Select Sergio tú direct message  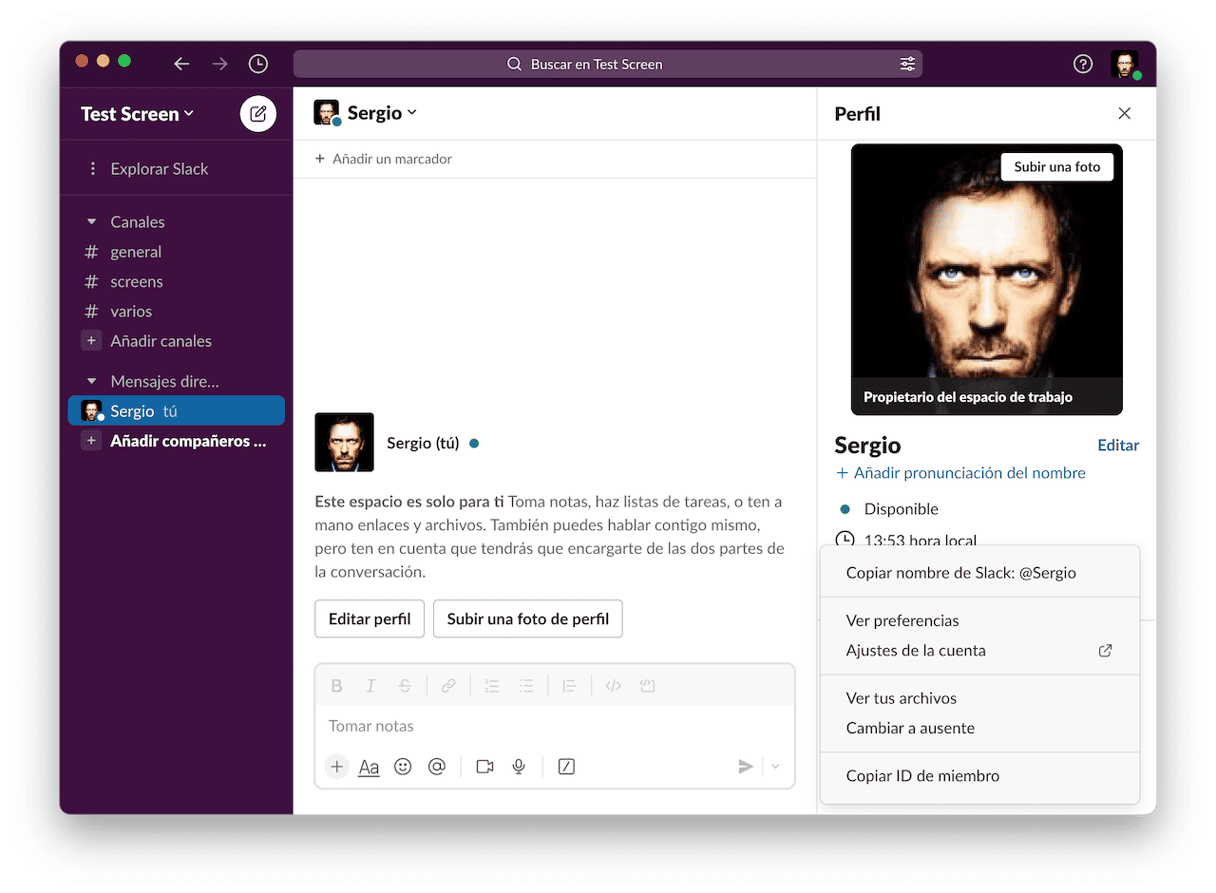(176, 411)
